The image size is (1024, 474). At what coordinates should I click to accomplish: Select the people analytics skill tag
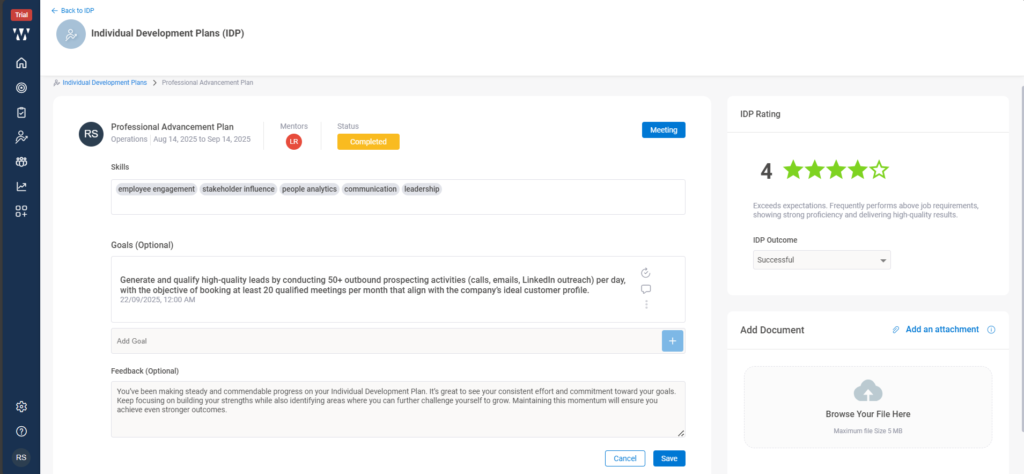310,189
